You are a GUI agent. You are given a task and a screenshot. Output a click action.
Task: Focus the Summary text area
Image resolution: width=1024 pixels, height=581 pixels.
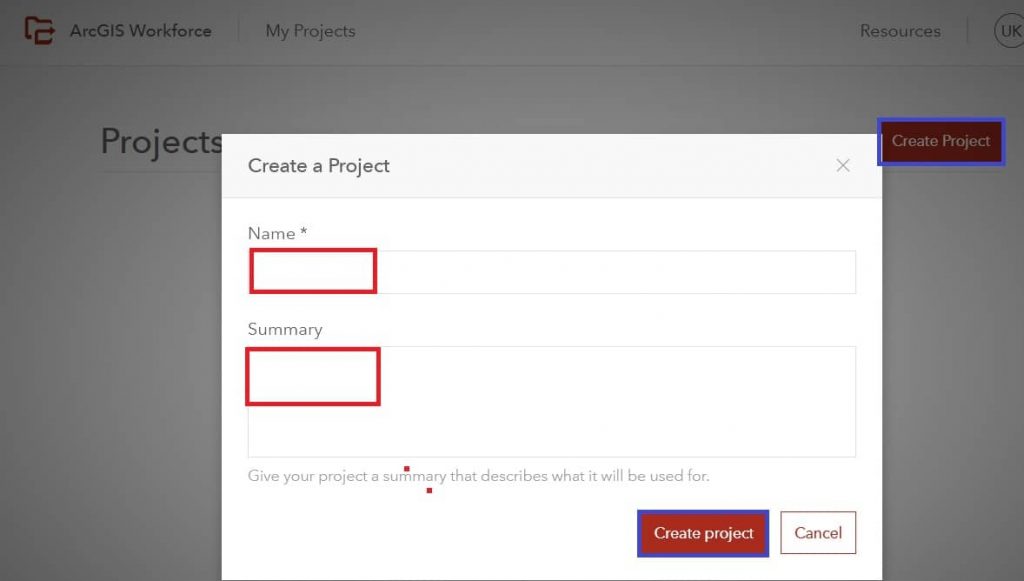552,401
